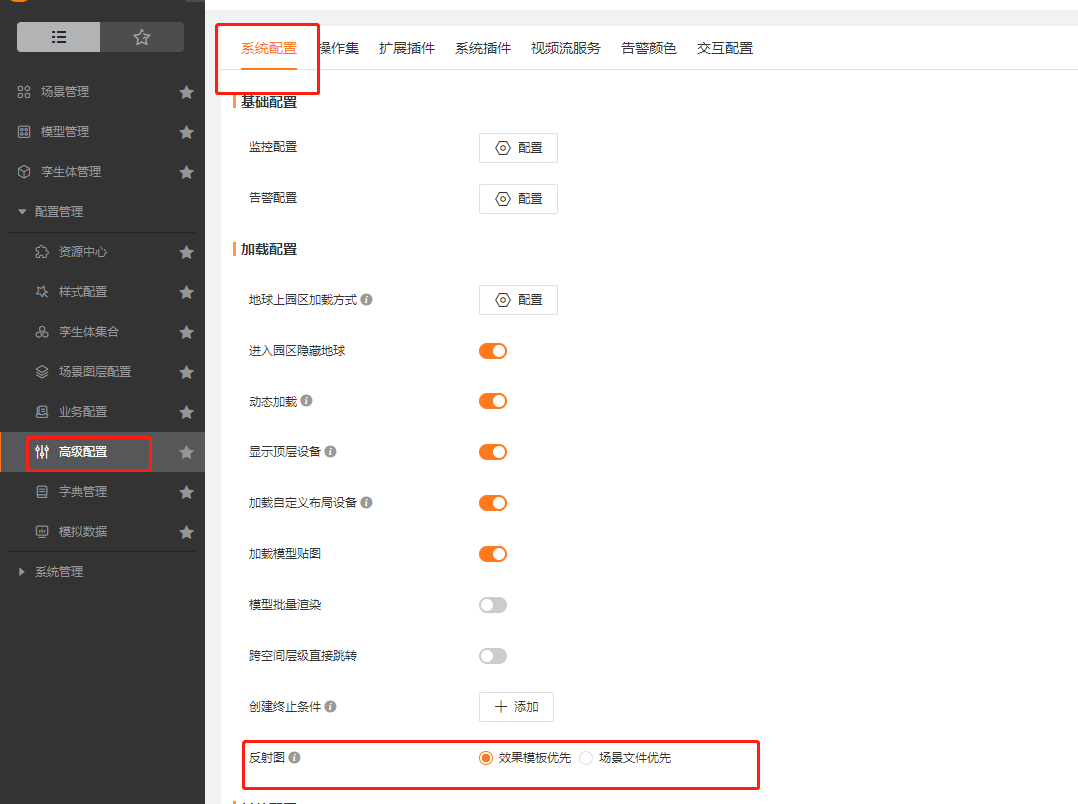Disable 加载模型贴图 switch
The width and height of the screenshot is (1078, 804).
coord(493,554)
